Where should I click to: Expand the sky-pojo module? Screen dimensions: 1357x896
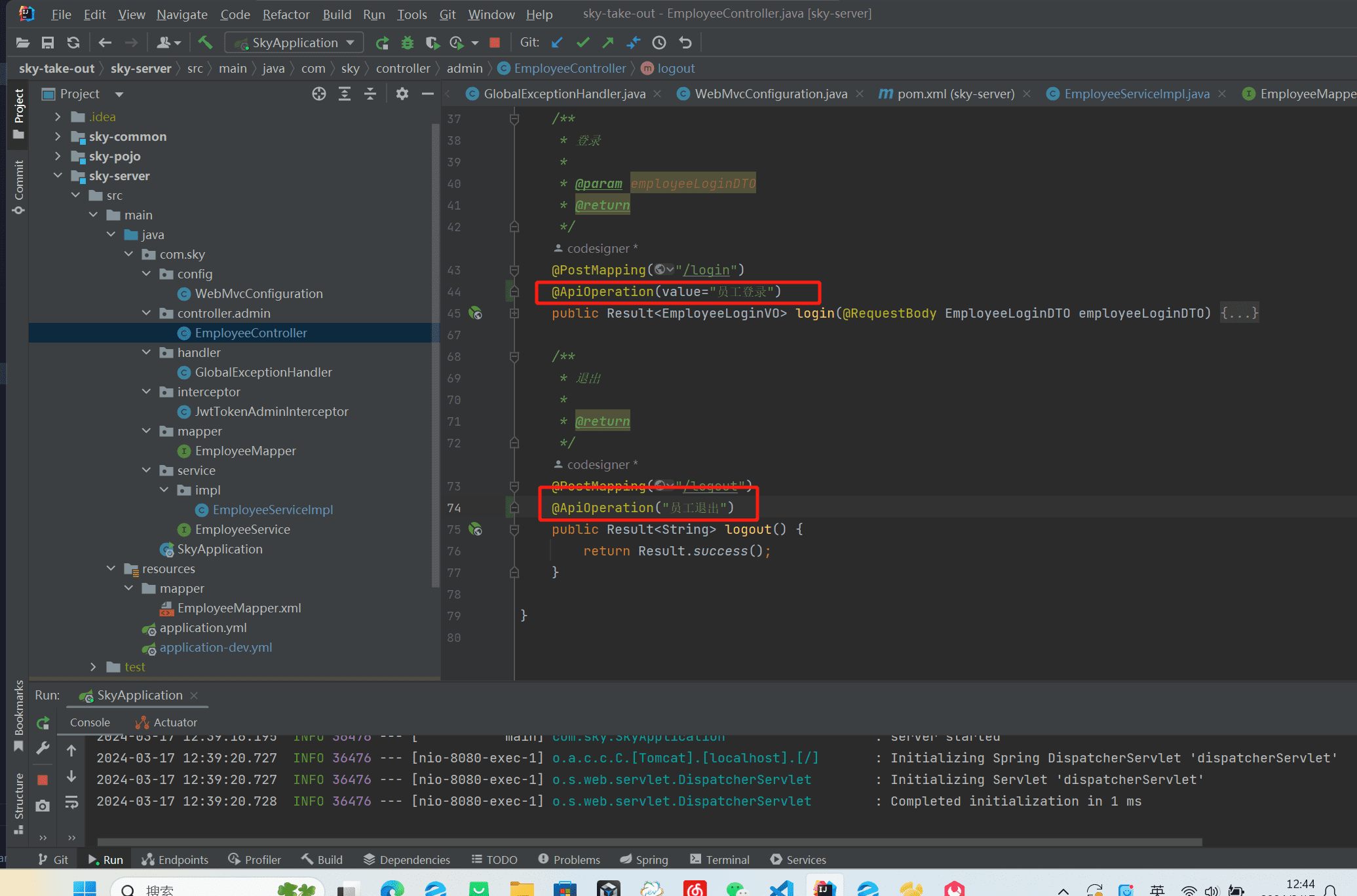(58, 157)
